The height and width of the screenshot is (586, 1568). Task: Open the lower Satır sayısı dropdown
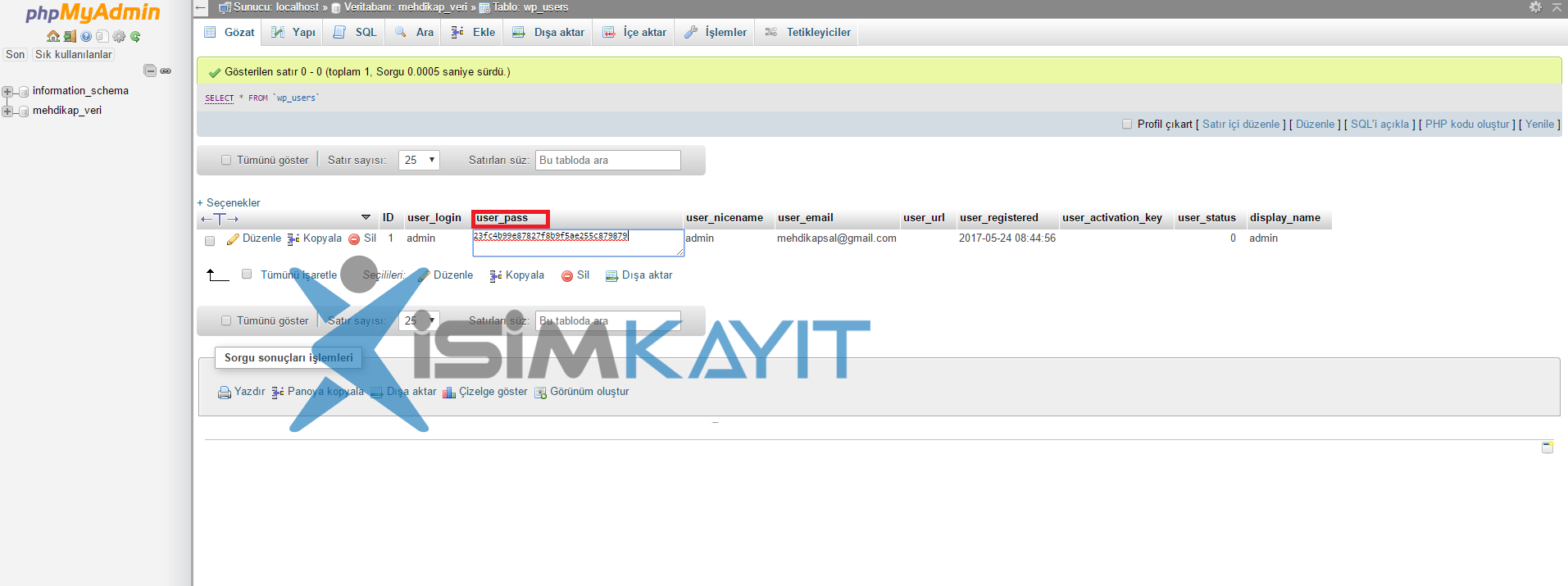click(419, 320)
